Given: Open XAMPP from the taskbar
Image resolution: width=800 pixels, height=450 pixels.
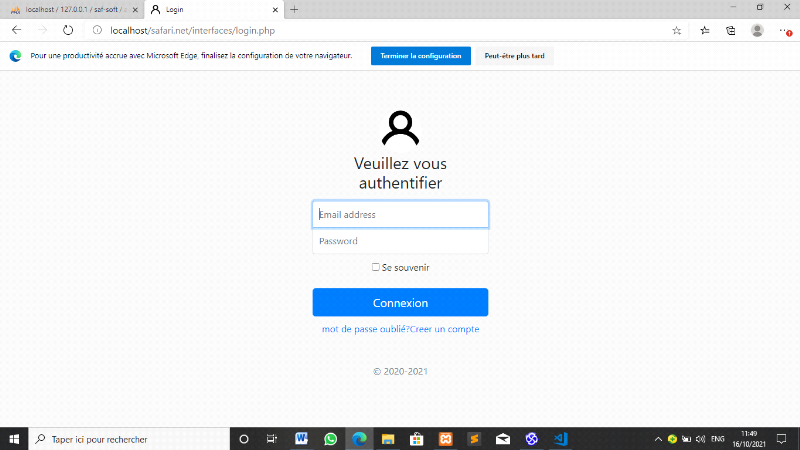Looking at the screenshot, I should click(x=445, y=439).
